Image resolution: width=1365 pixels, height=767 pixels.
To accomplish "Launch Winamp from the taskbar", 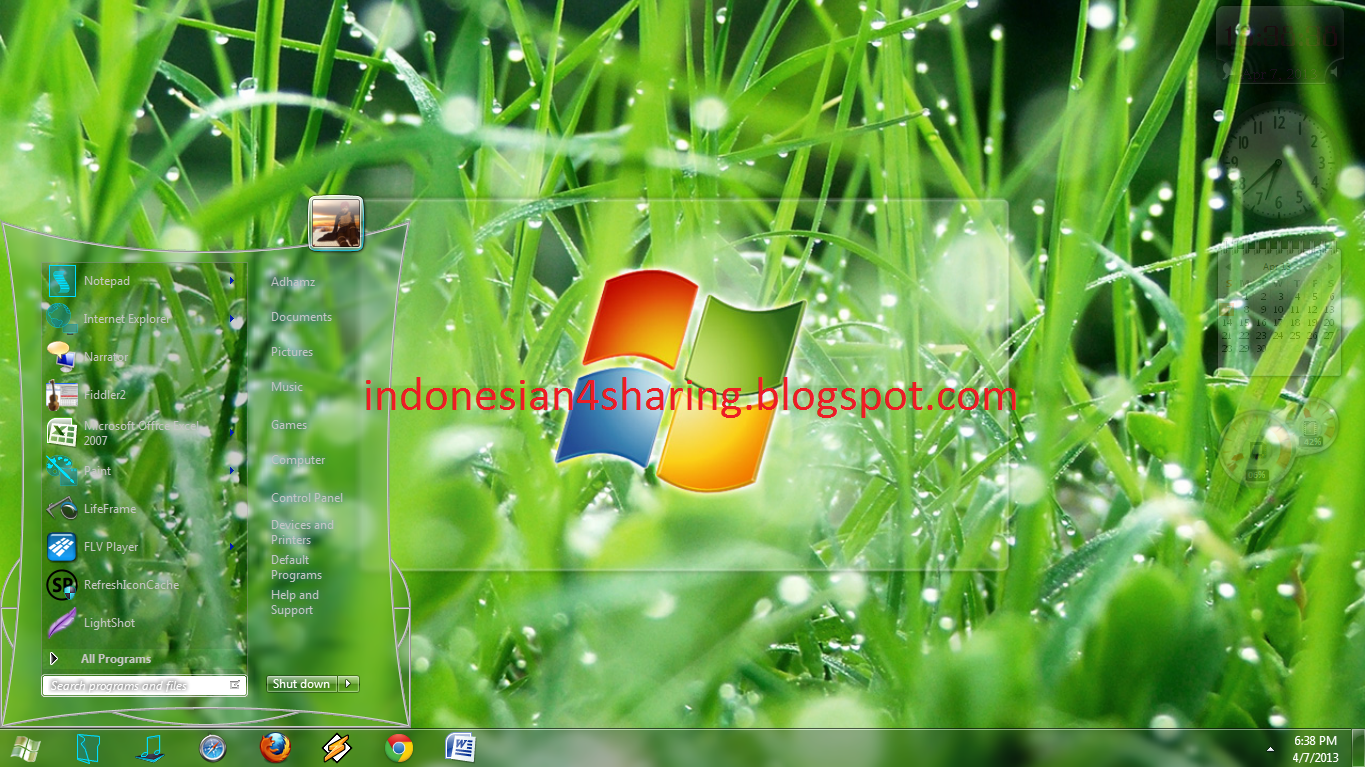I will click(336, 748).
